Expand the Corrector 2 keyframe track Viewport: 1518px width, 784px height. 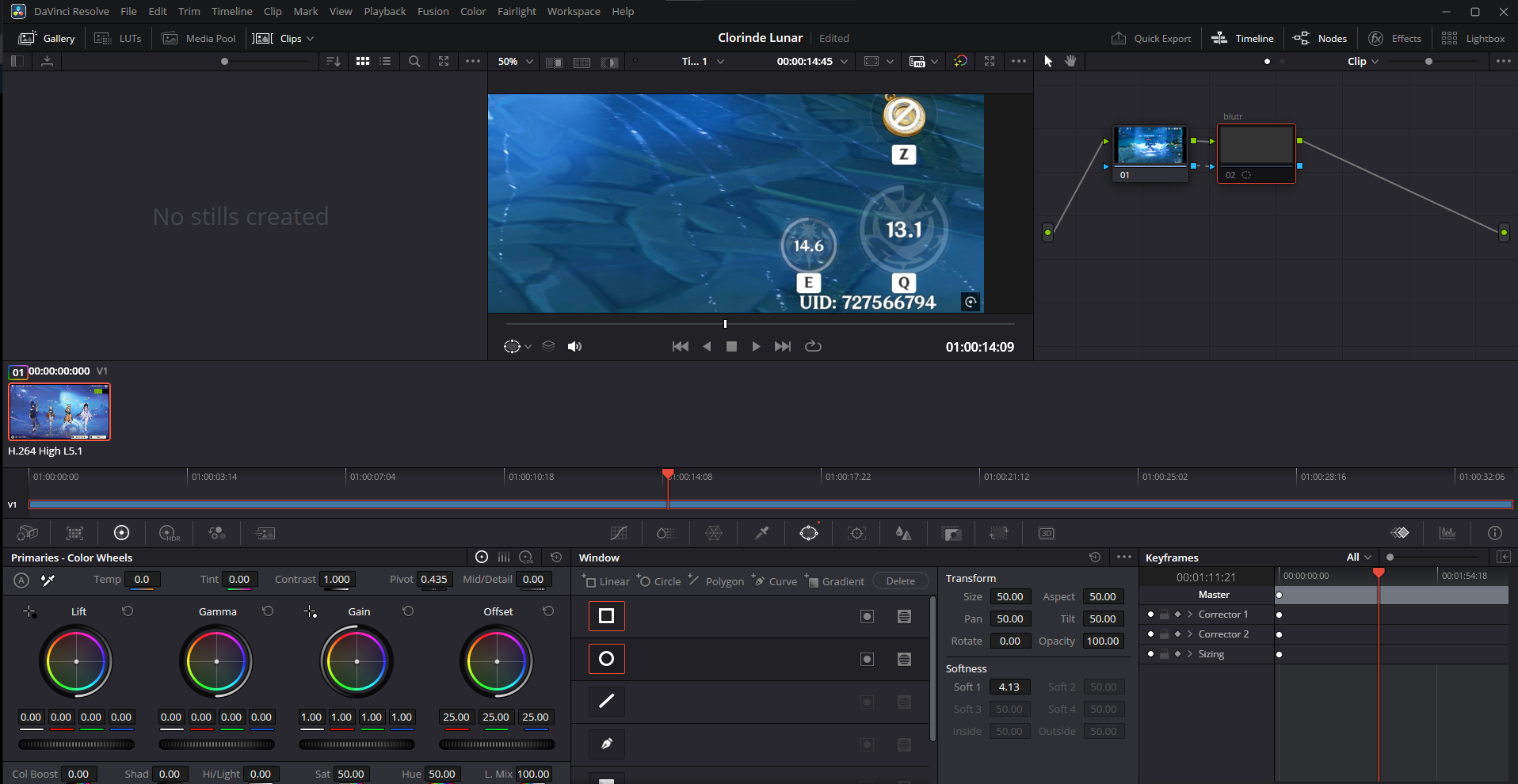click(x=1190, y=634)
